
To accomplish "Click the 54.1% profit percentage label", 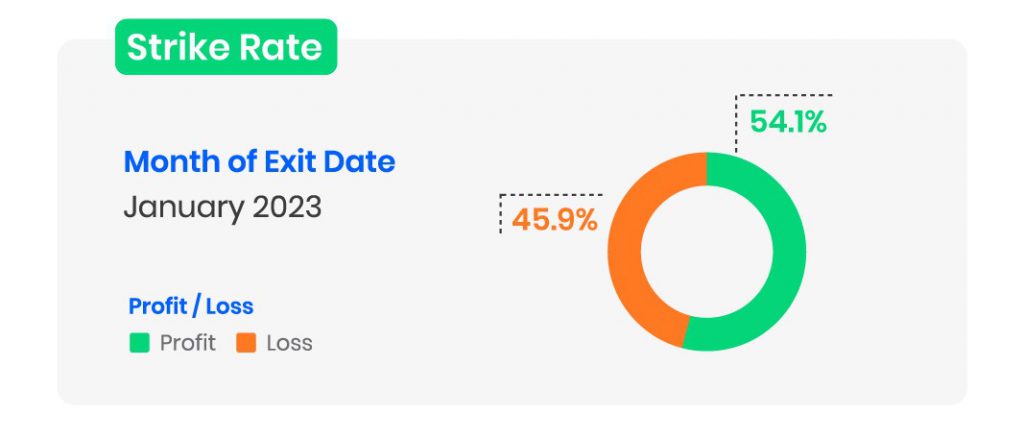I will coord(788,123).
